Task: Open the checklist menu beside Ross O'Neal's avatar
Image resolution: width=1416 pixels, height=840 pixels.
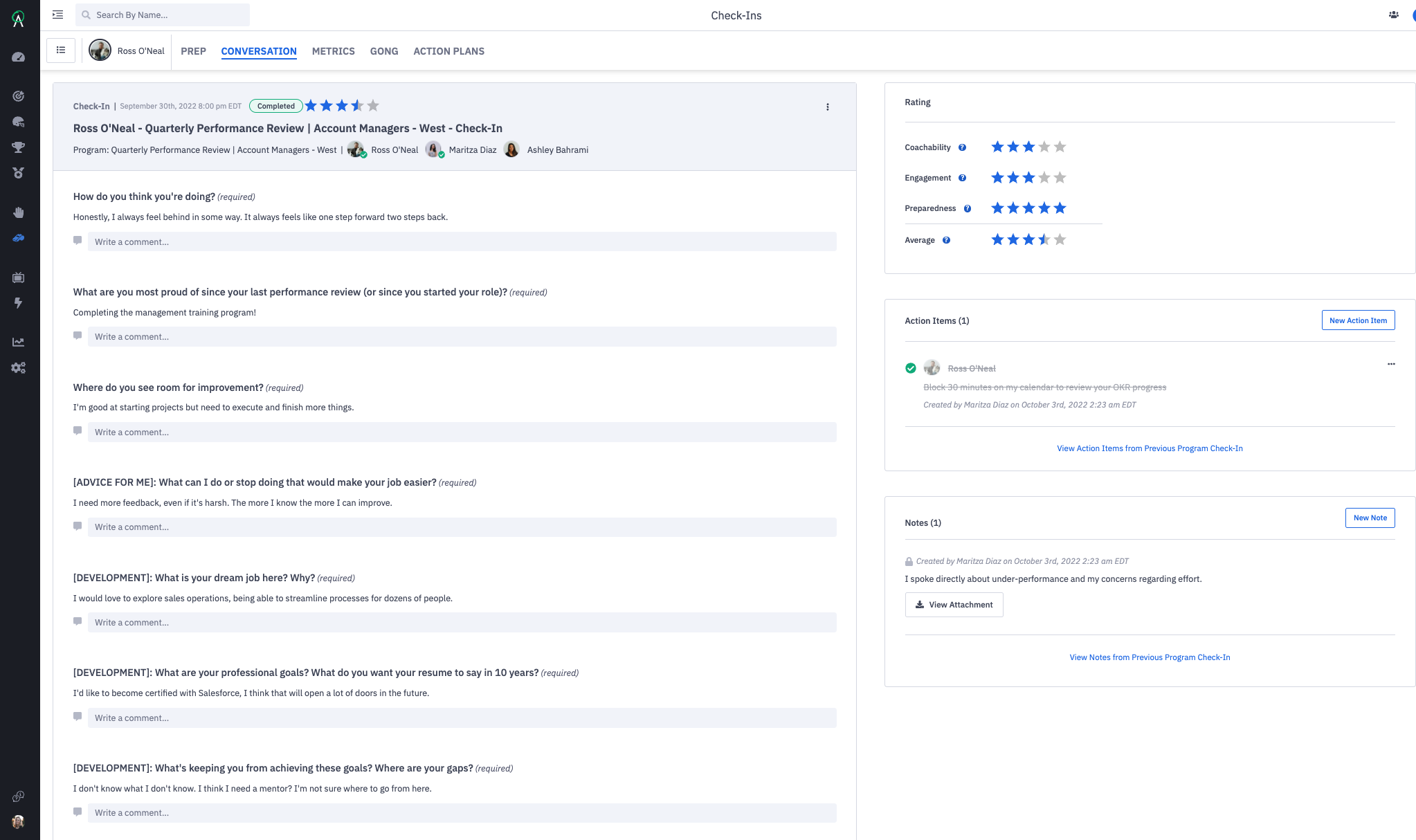Action: 60,50
